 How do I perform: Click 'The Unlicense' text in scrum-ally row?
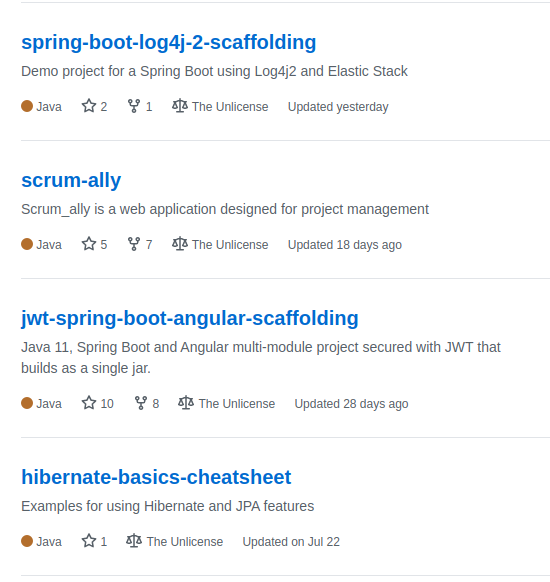[x=230, y=245]
